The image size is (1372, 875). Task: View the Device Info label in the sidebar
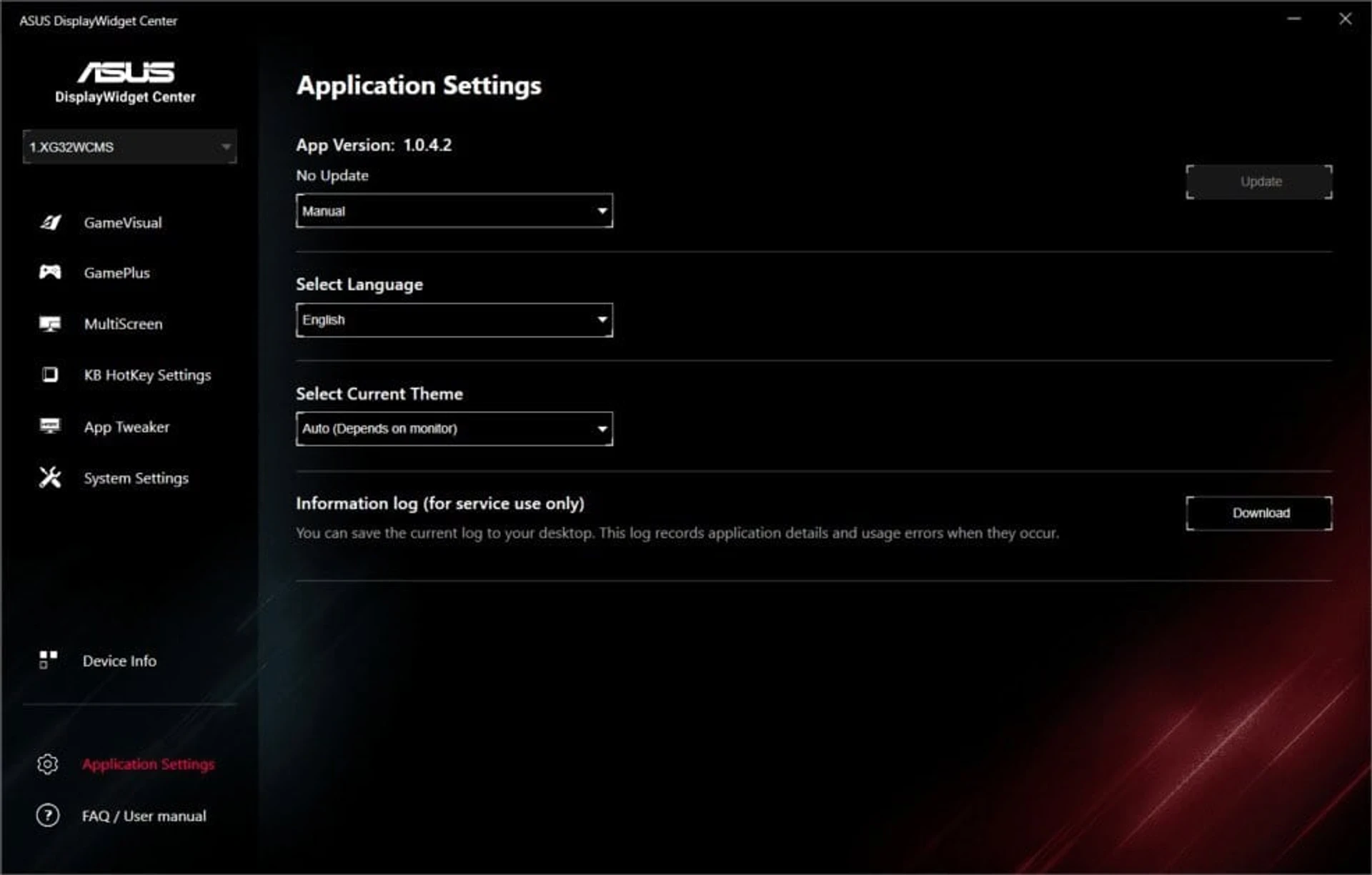(x=119, y=661)
